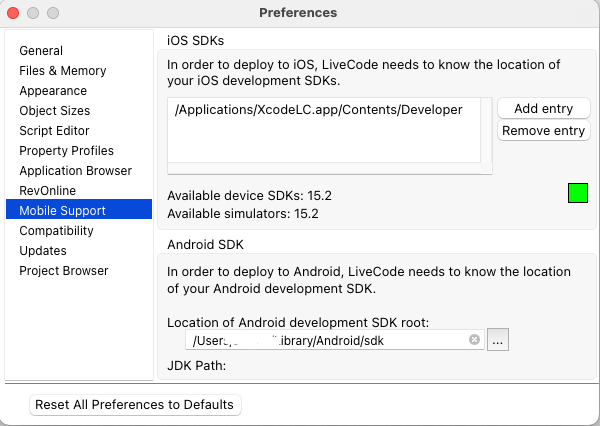Open Compatibility preferences

click(56, 230)
